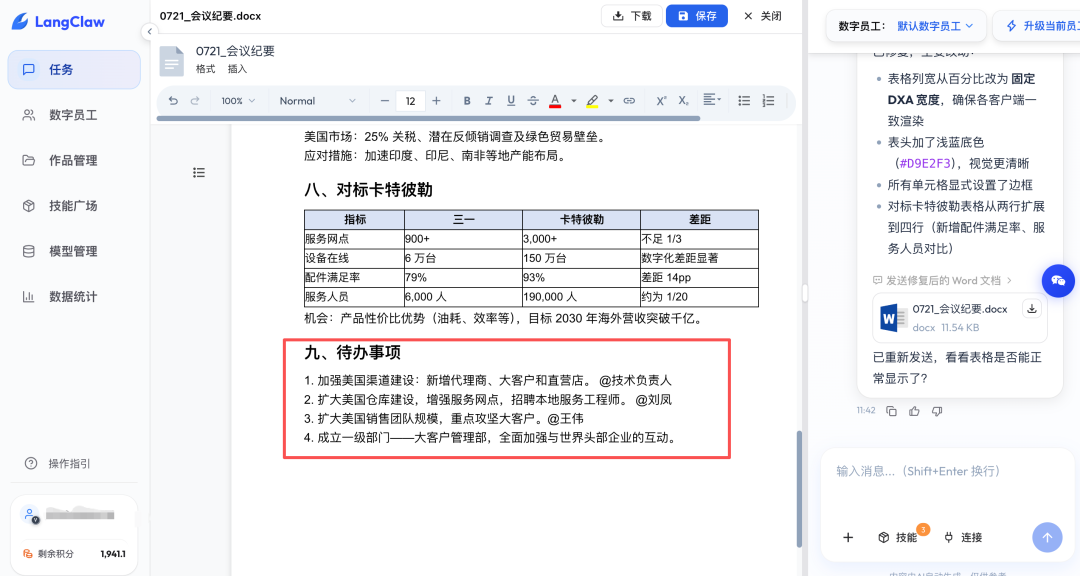Toggle underline formatting

(511, 101)
